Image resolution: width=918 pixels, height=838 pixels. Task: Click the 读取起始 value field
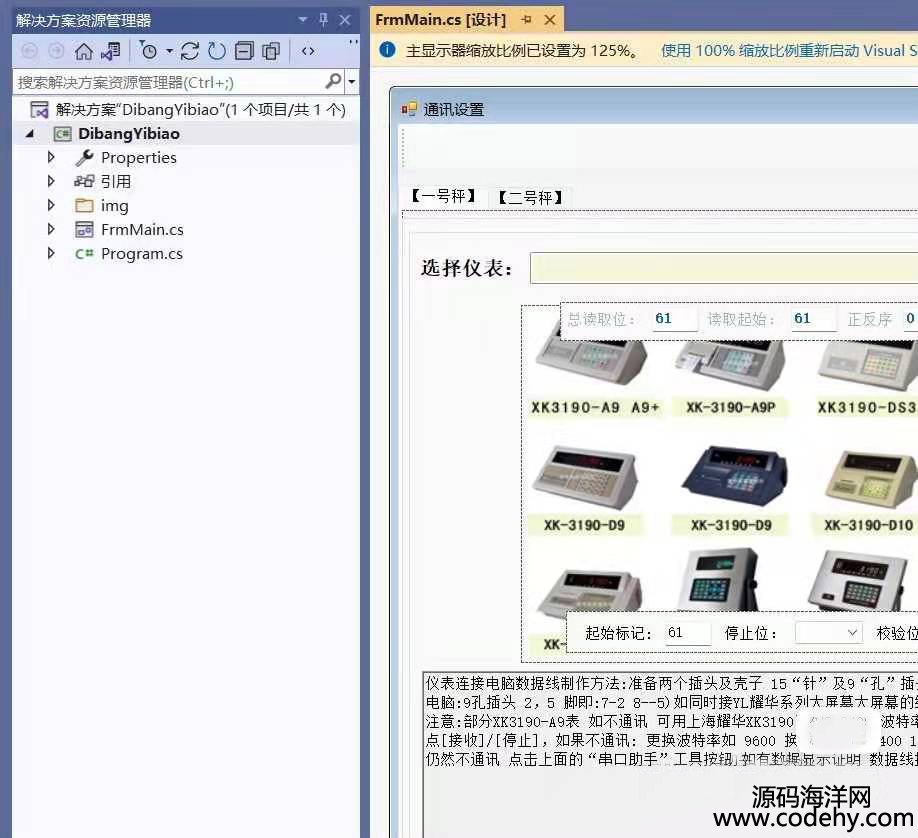[814, 319]
